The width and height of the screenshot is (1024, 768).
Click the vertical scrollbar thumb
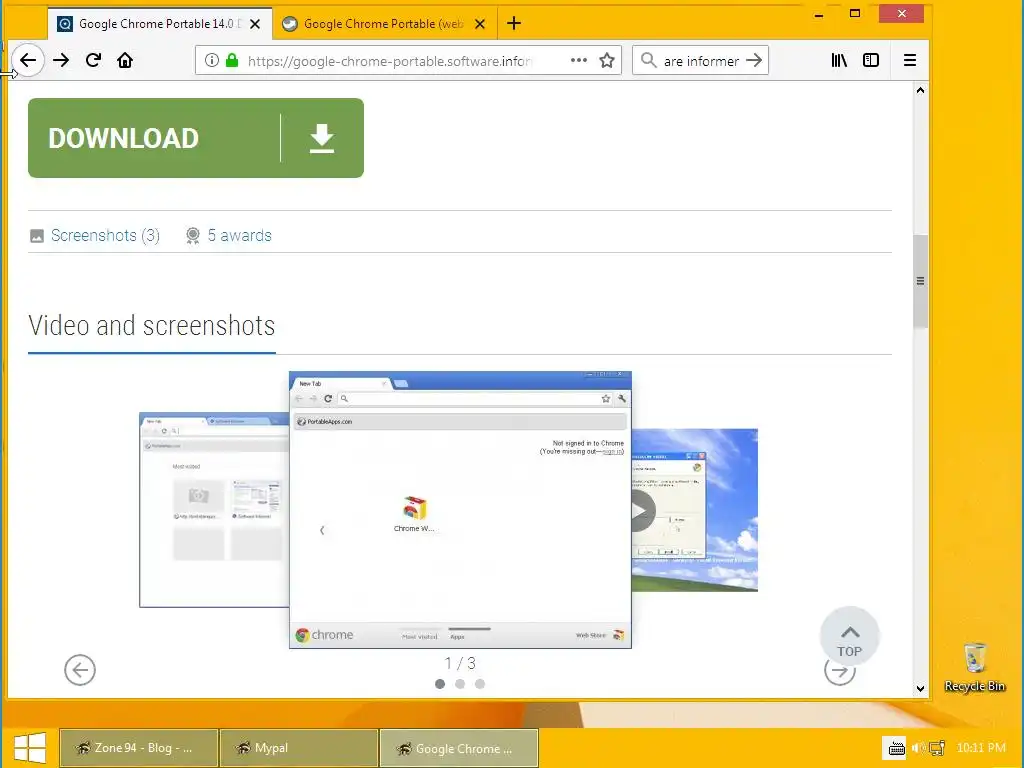(x=920, y=281)
